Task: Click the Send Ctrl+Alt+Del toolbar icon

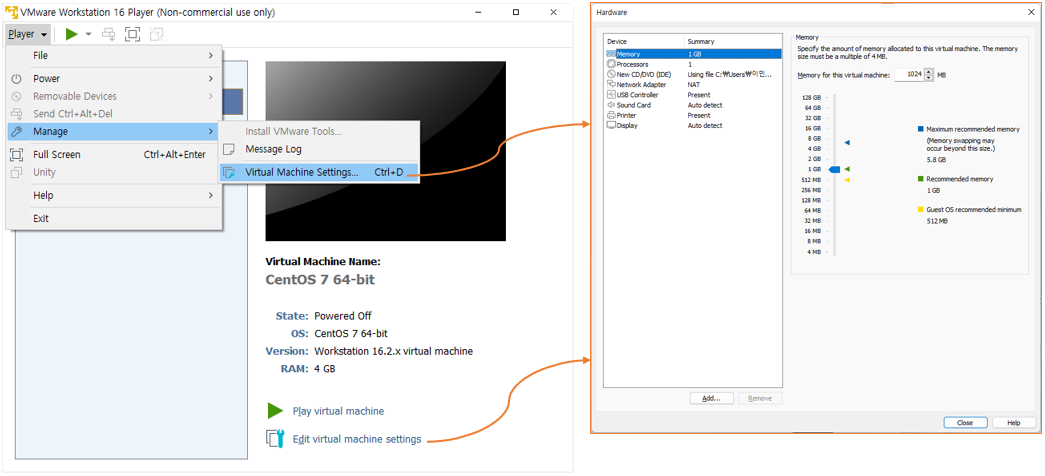Action: pos(109,34)
